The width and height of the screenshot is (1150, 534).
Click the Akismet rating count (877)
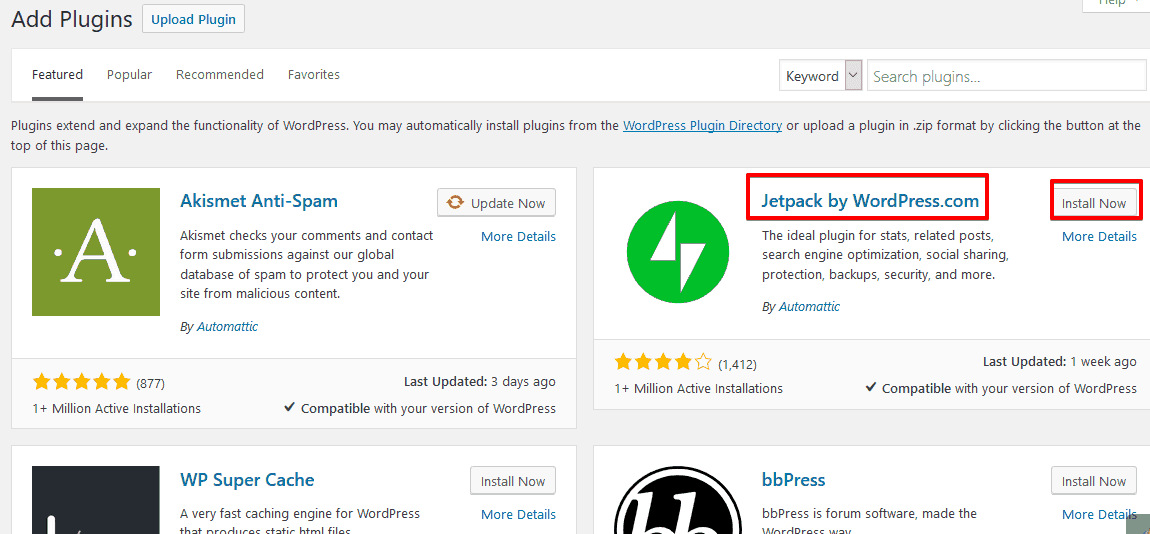[x=150, y=384]
